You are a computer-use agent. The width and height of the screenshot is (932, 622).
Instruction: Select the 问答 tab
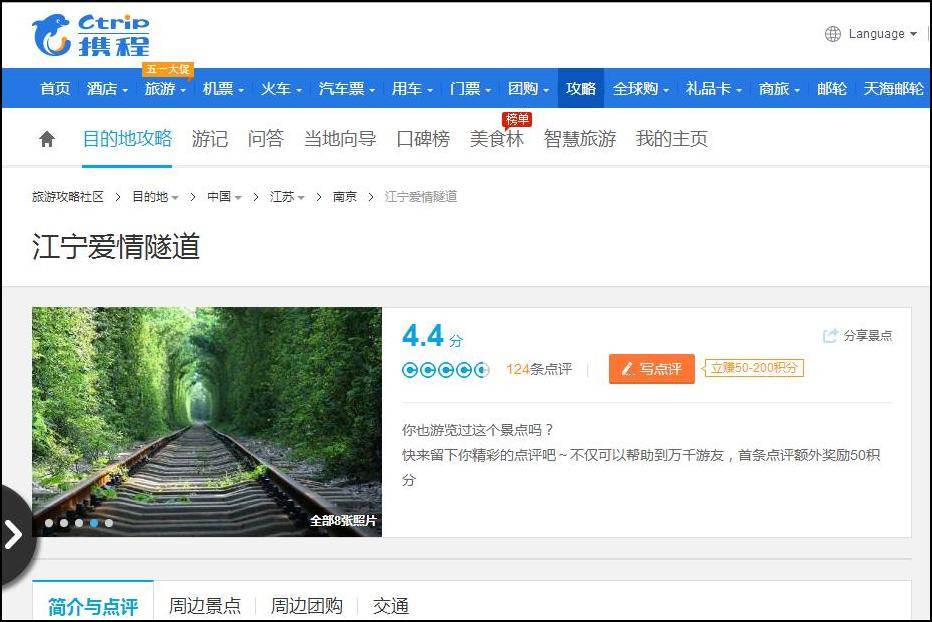pos(266,139)
